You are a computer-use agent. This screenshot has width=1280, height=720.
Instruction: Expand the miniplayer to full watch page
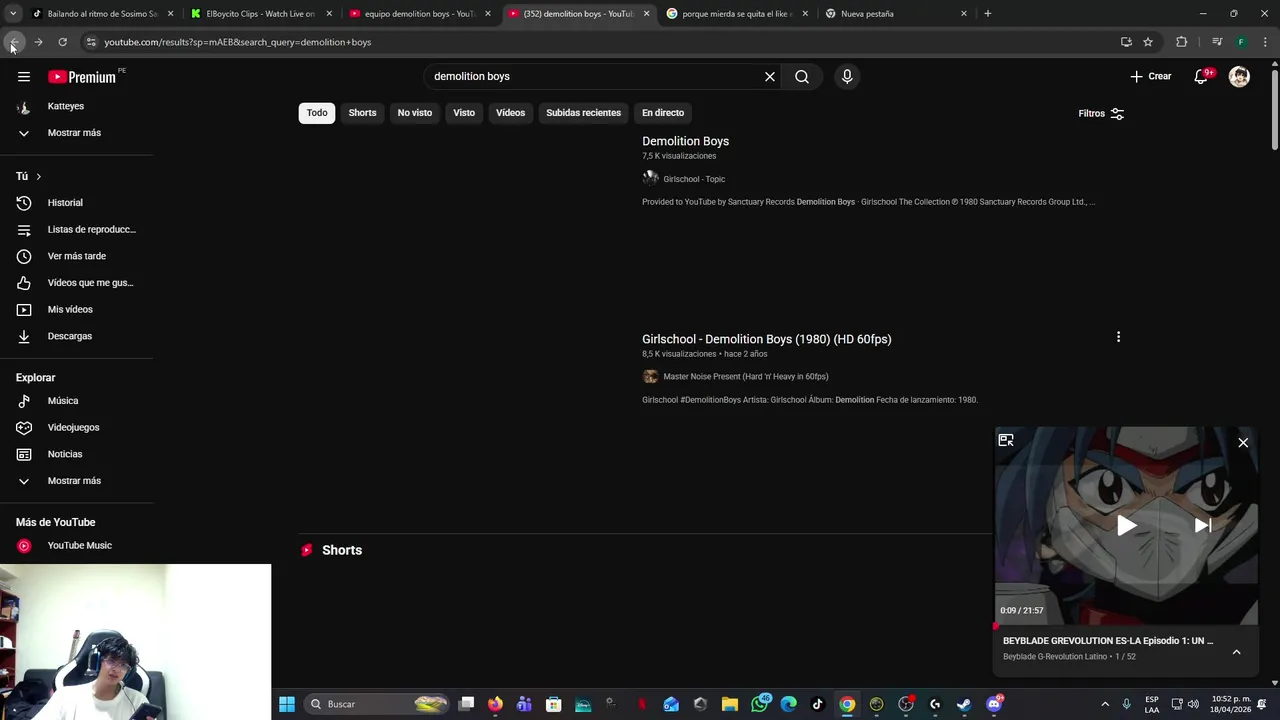click(1006, 440)
